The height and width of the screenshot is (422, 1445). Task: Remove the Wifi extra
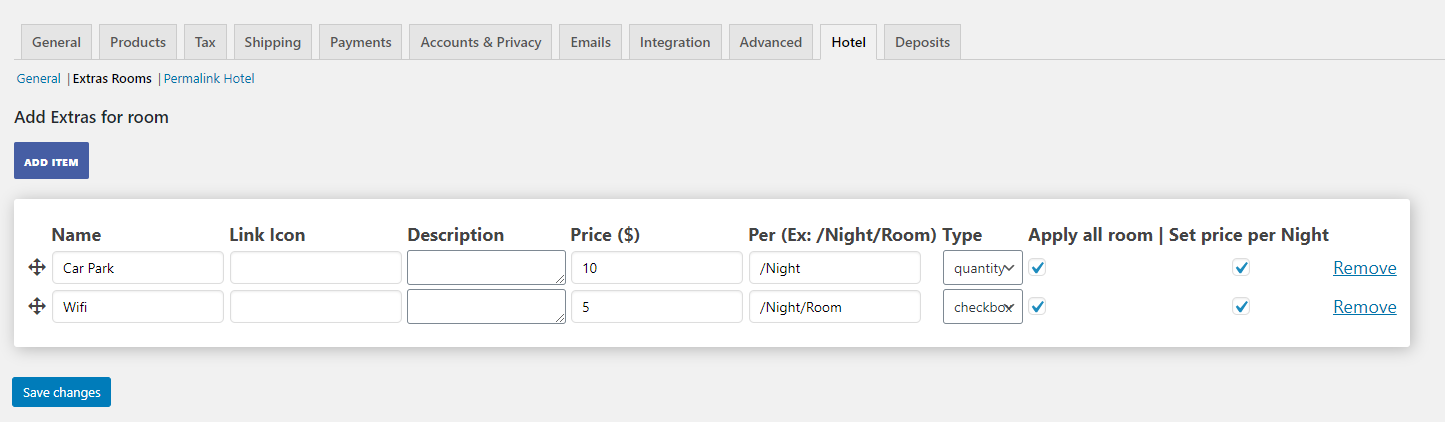tap(1365, 307)
